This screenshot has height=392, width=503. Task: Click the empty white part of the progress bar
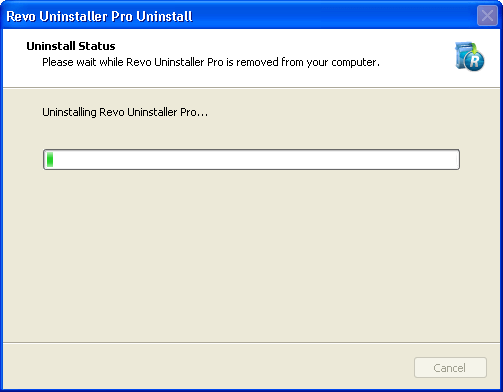tap(256, 159)
